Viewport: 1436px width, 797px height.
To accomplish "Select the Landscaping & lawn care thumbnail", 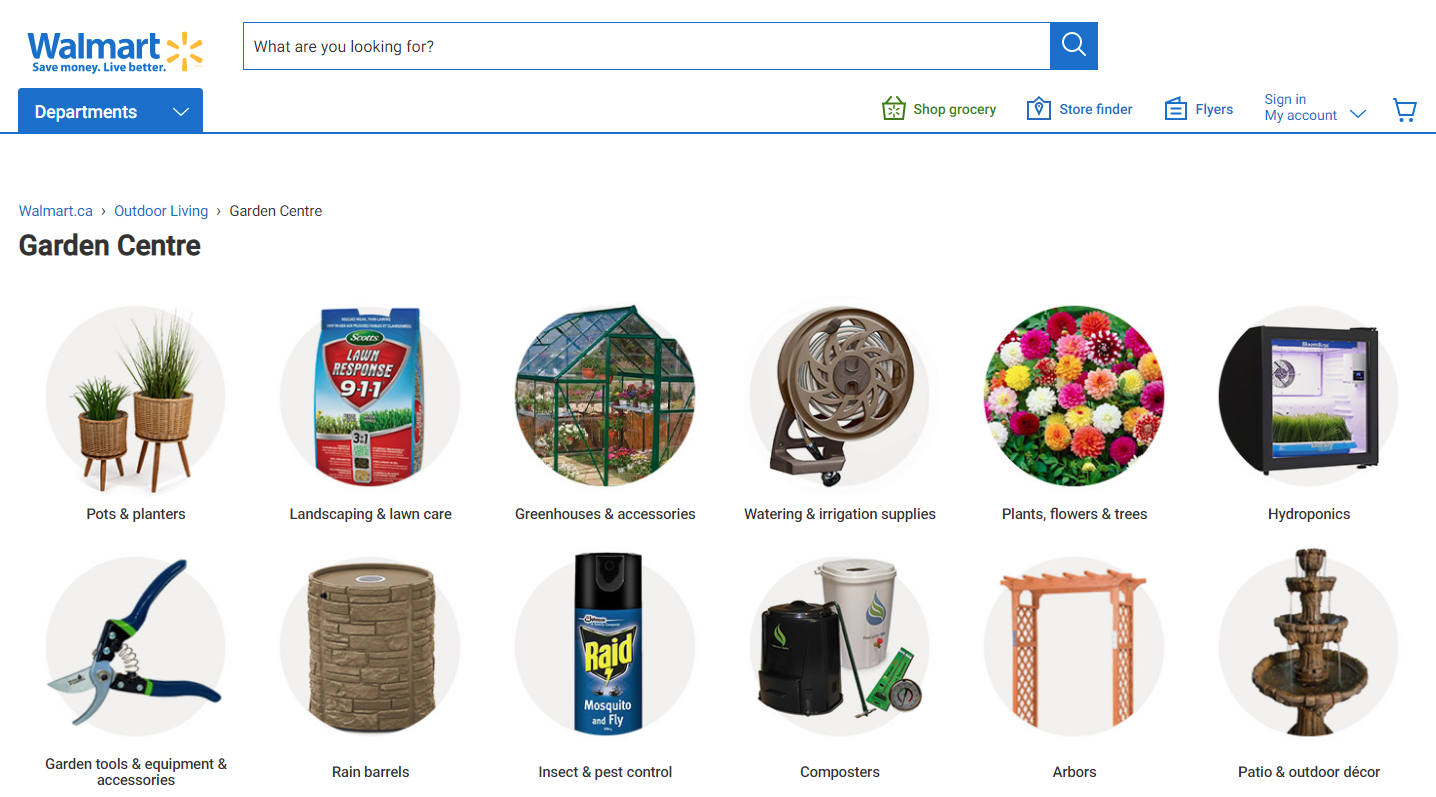I will 370,397.
